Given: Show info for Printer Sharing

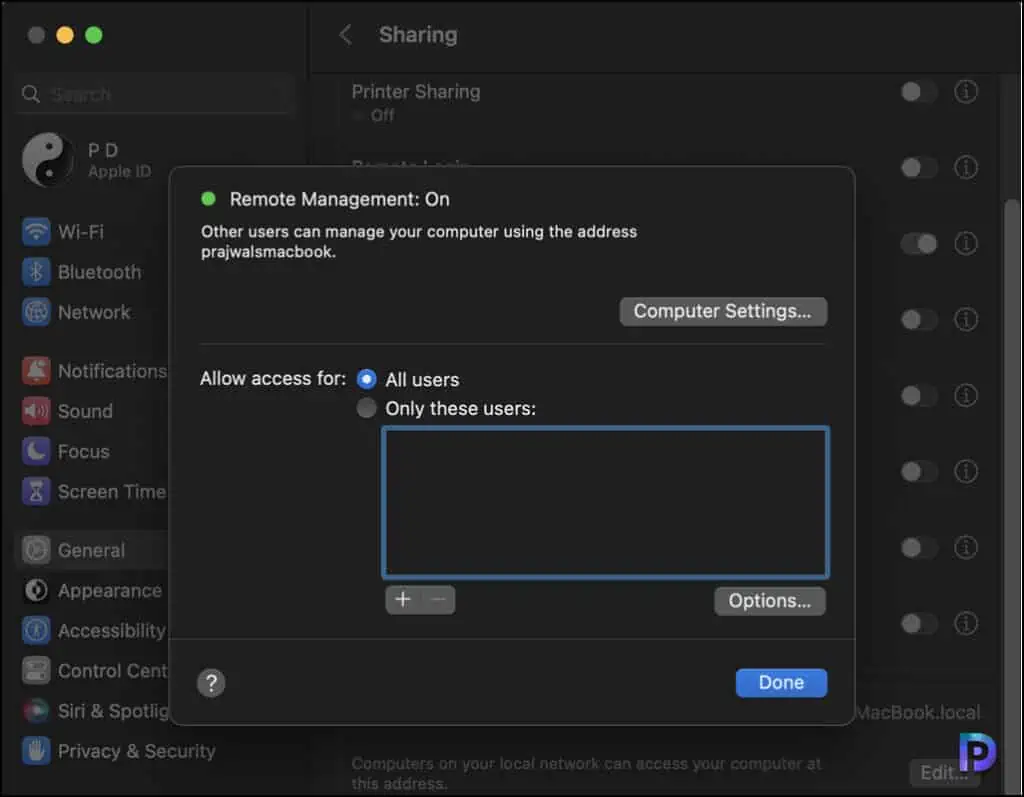Looking at the screenshot, I should [x=965, y=91].
